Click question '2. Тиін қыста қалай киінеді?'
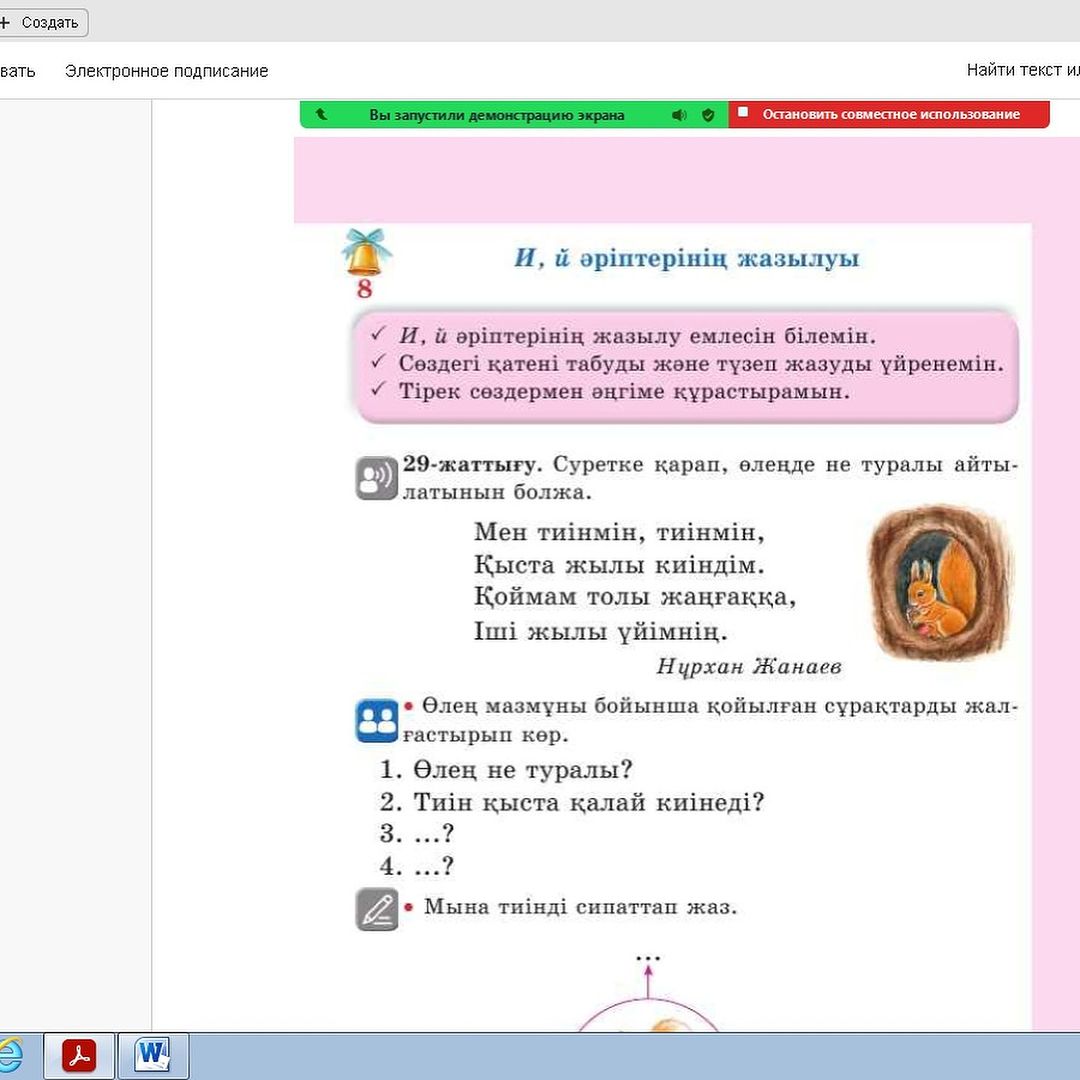 tap(572, 802)
